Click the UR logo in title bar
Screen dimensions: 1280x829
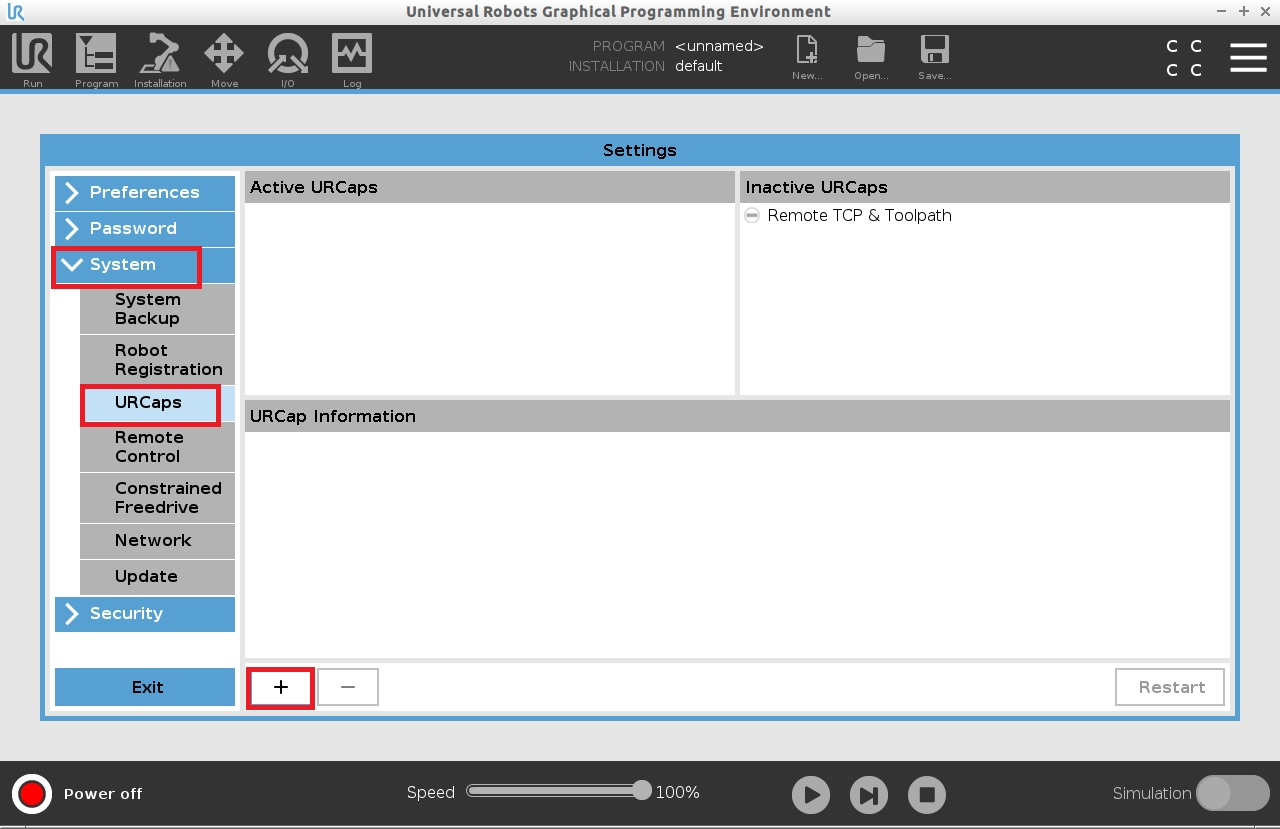[15, 12]
